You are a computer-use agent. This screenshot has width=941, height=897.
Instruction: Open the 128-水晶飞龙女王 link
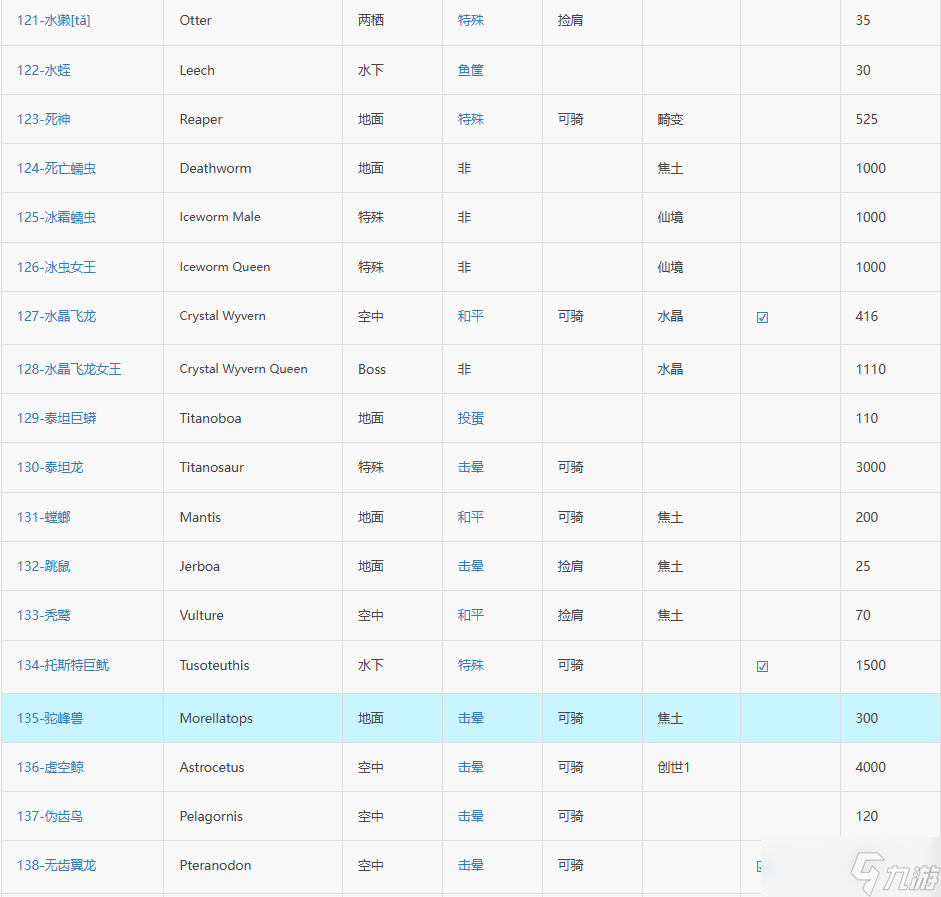point(69,369)
